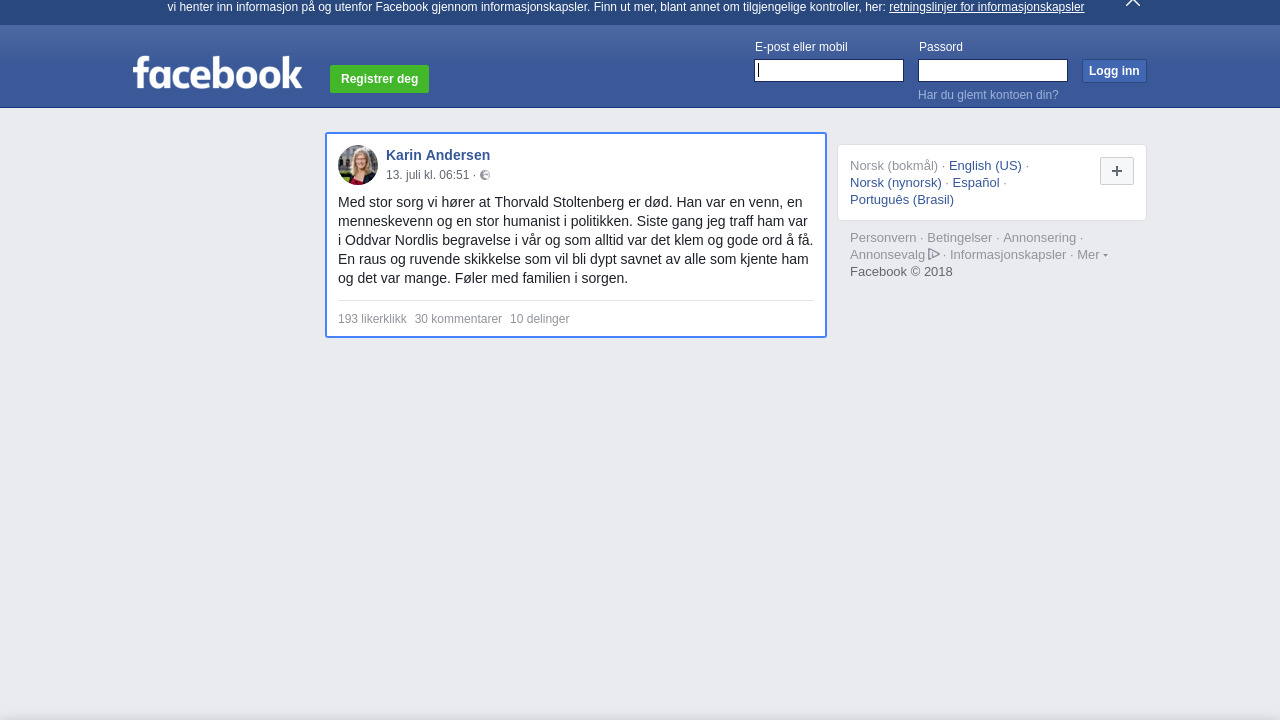Screen dimensions: 1280x720
Task: Switch language to Norsk (nynorsk)
Action: pos(895,183)
